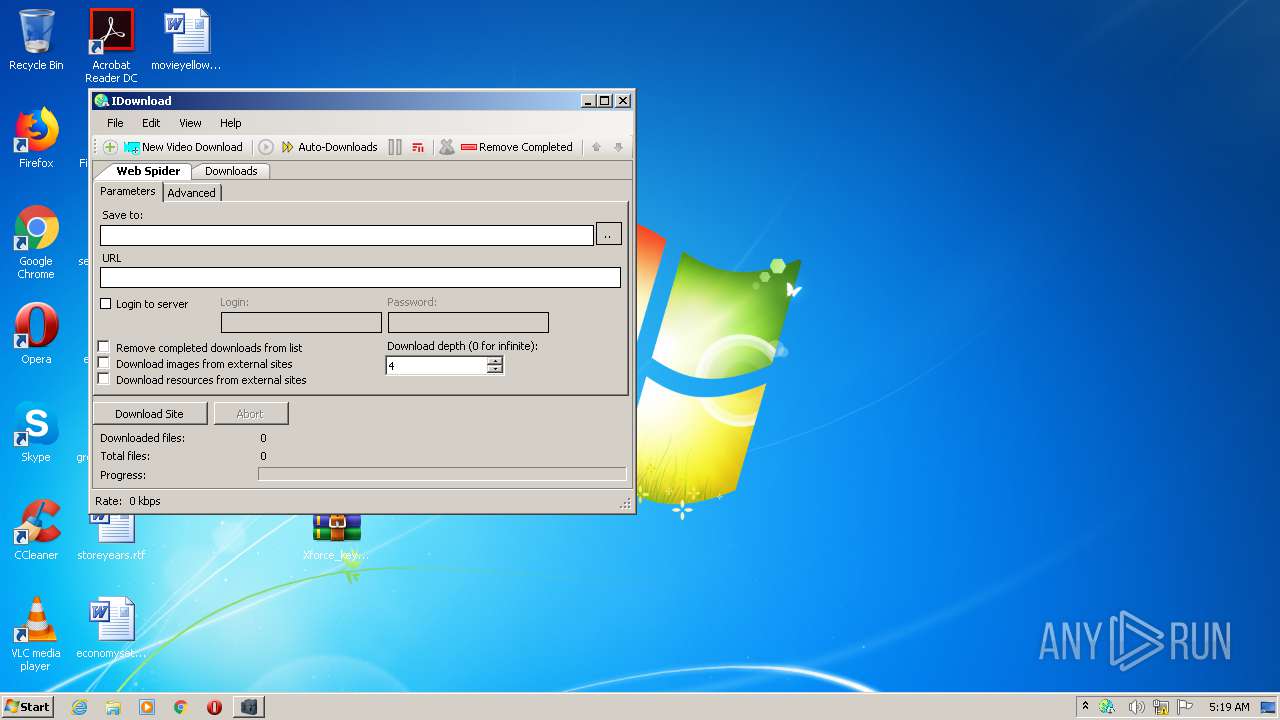Viewport: 1280px width, 720px height.
Task: Click the IDownload taskbar button
Action: (x=249, y=707)
